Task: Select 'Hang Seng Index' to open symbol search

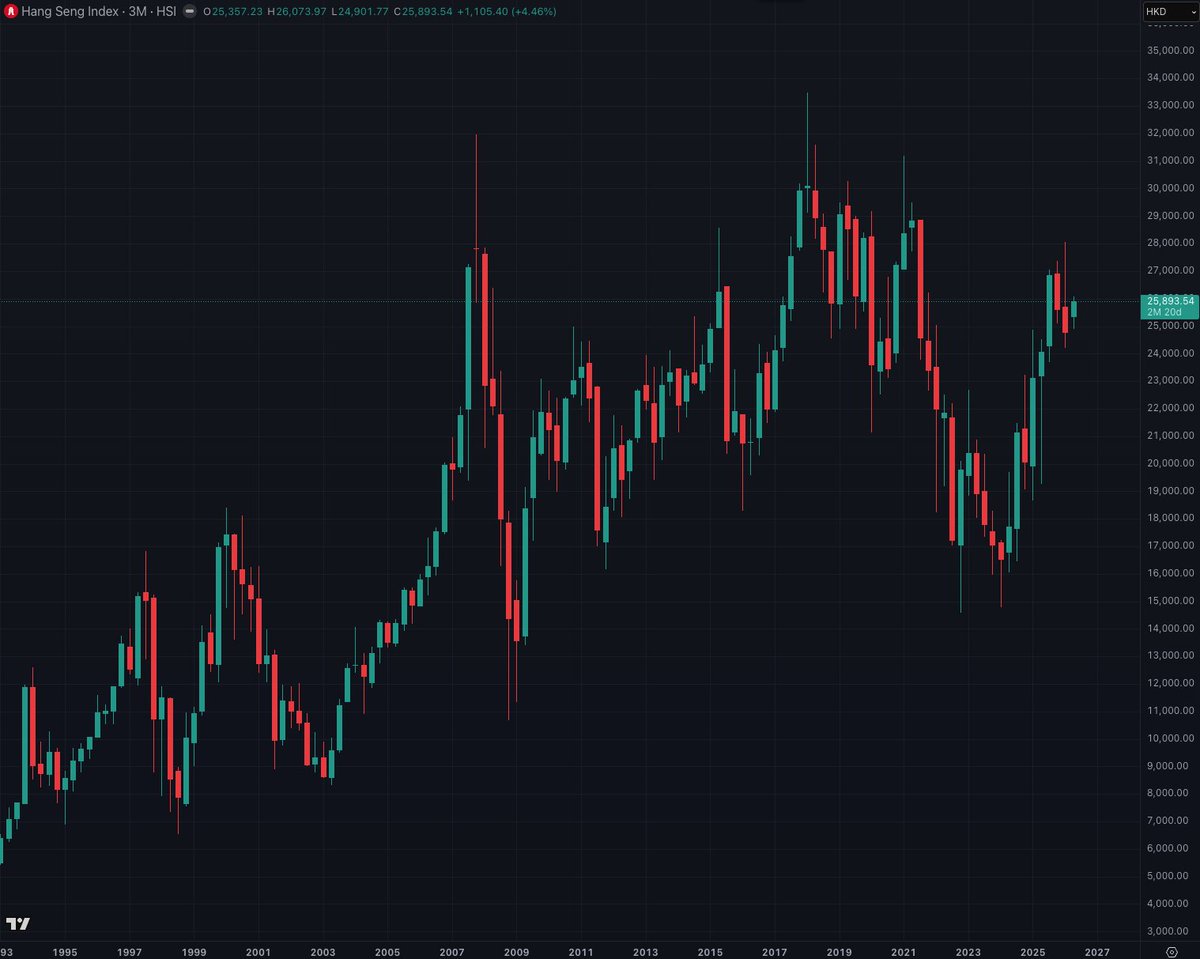Action: click(x=70, y=11)
